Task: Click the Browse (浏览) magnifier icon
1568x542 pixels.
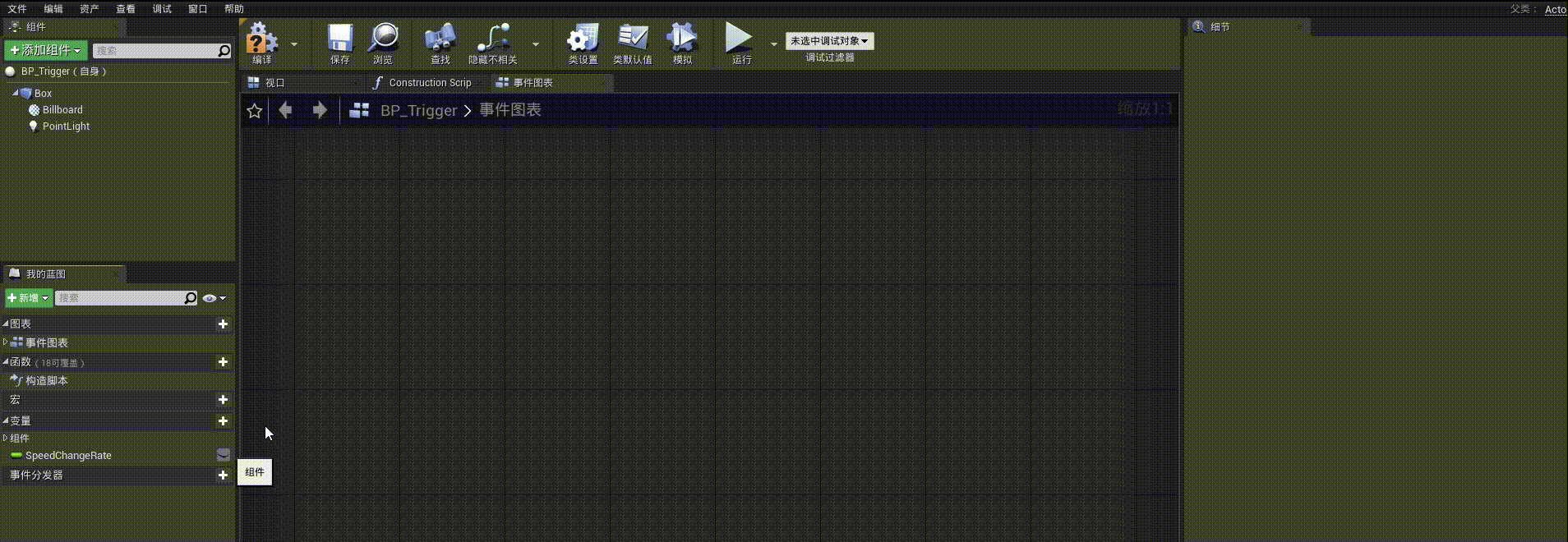Action: 383,40
